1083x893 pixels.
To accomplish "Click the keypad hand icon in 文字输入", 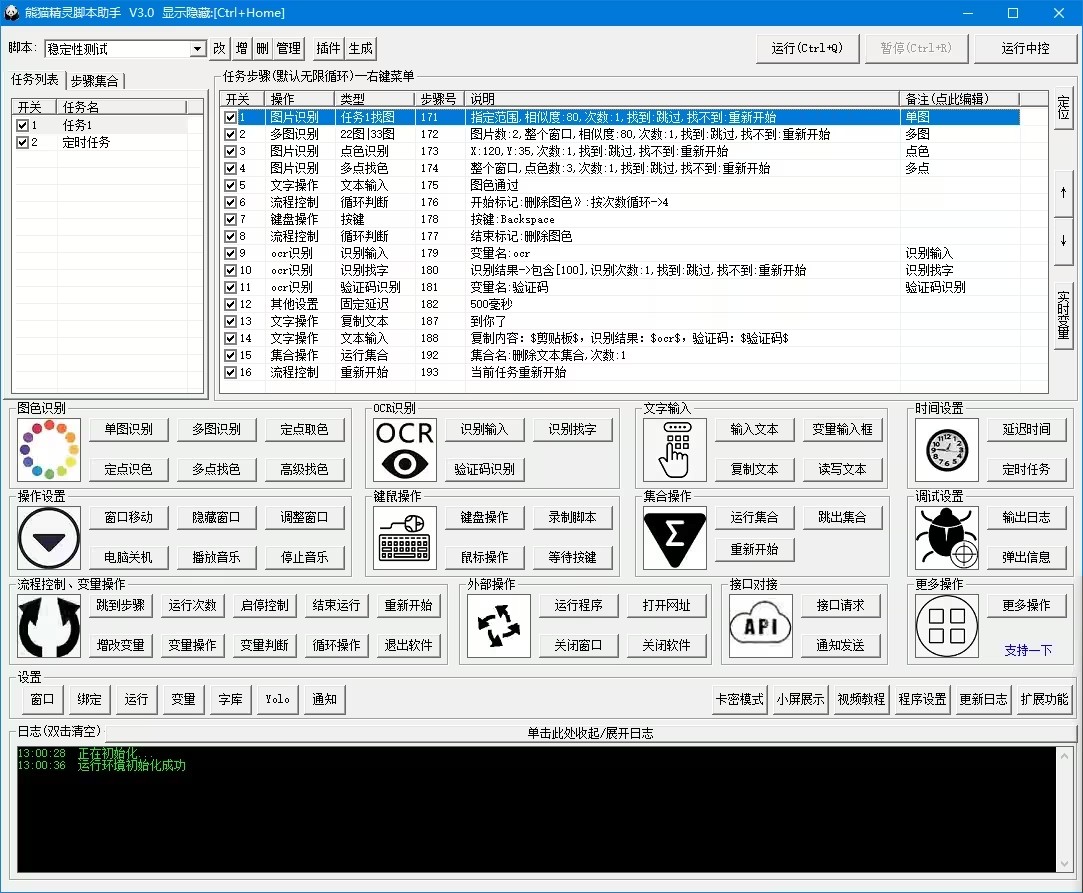I will (674, 450).
